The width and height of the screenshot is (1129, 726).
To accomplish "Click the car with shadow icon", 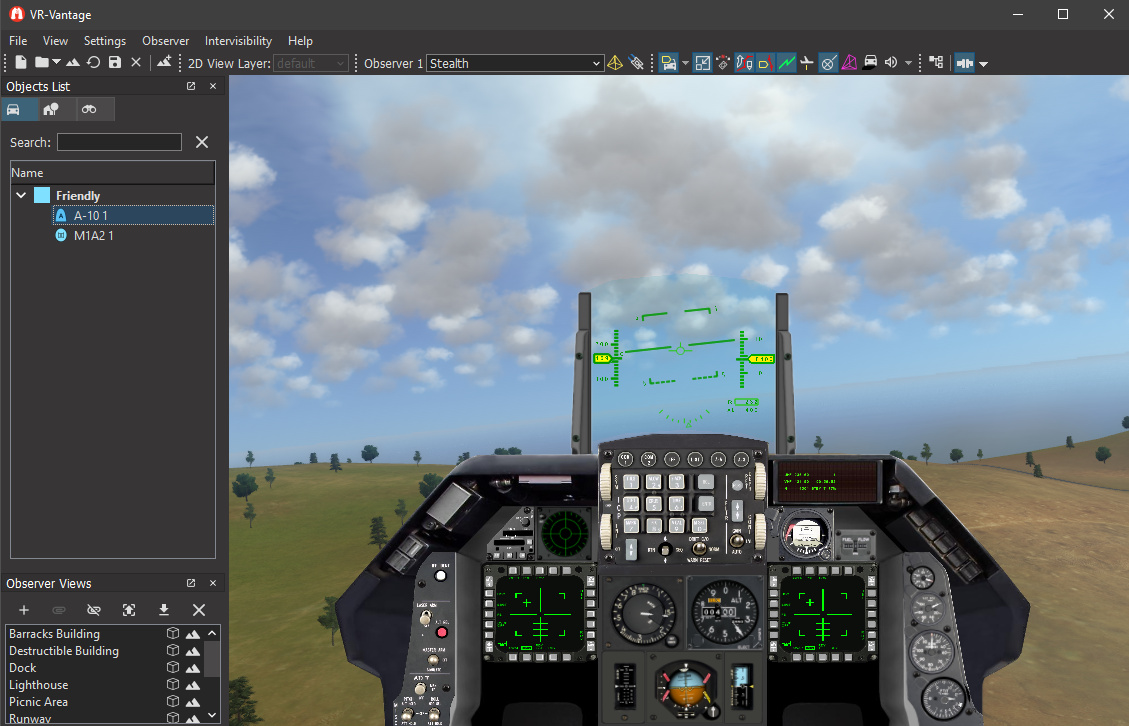I will pos(870,63).
